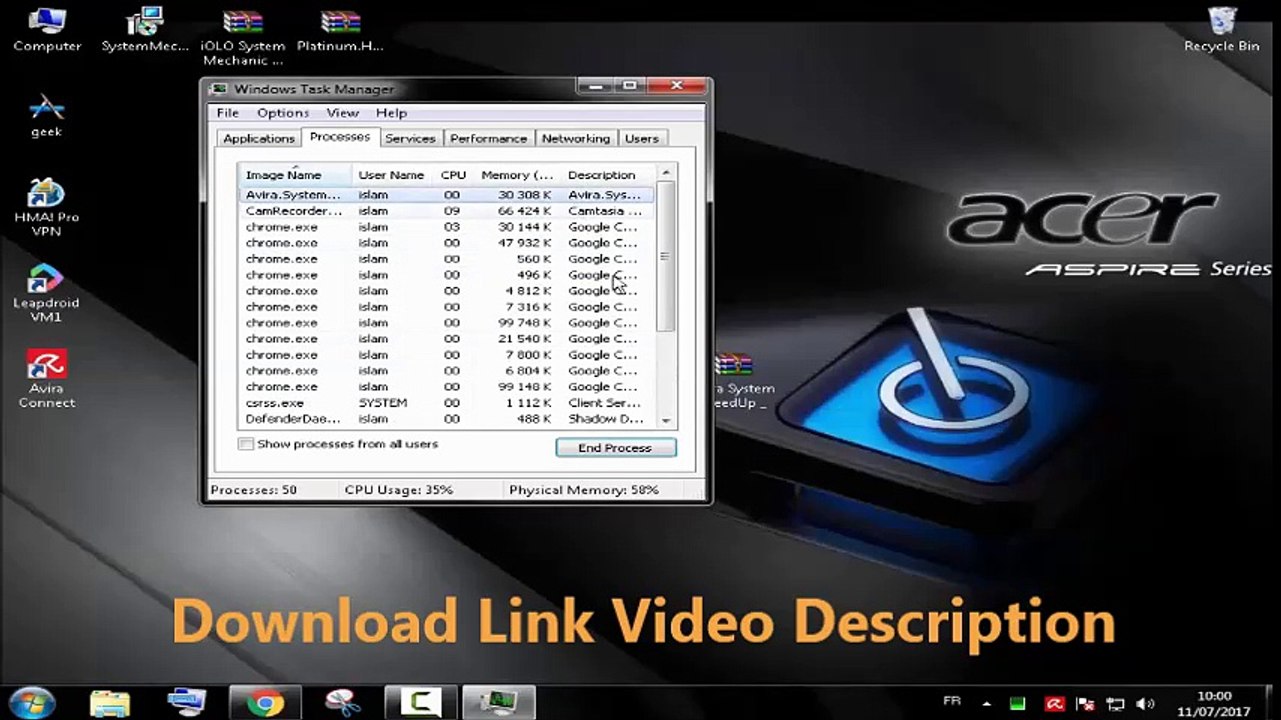Click the Task Manager taskbar button
Viewport: 1281px width, 720px height.
pos(498,702)
